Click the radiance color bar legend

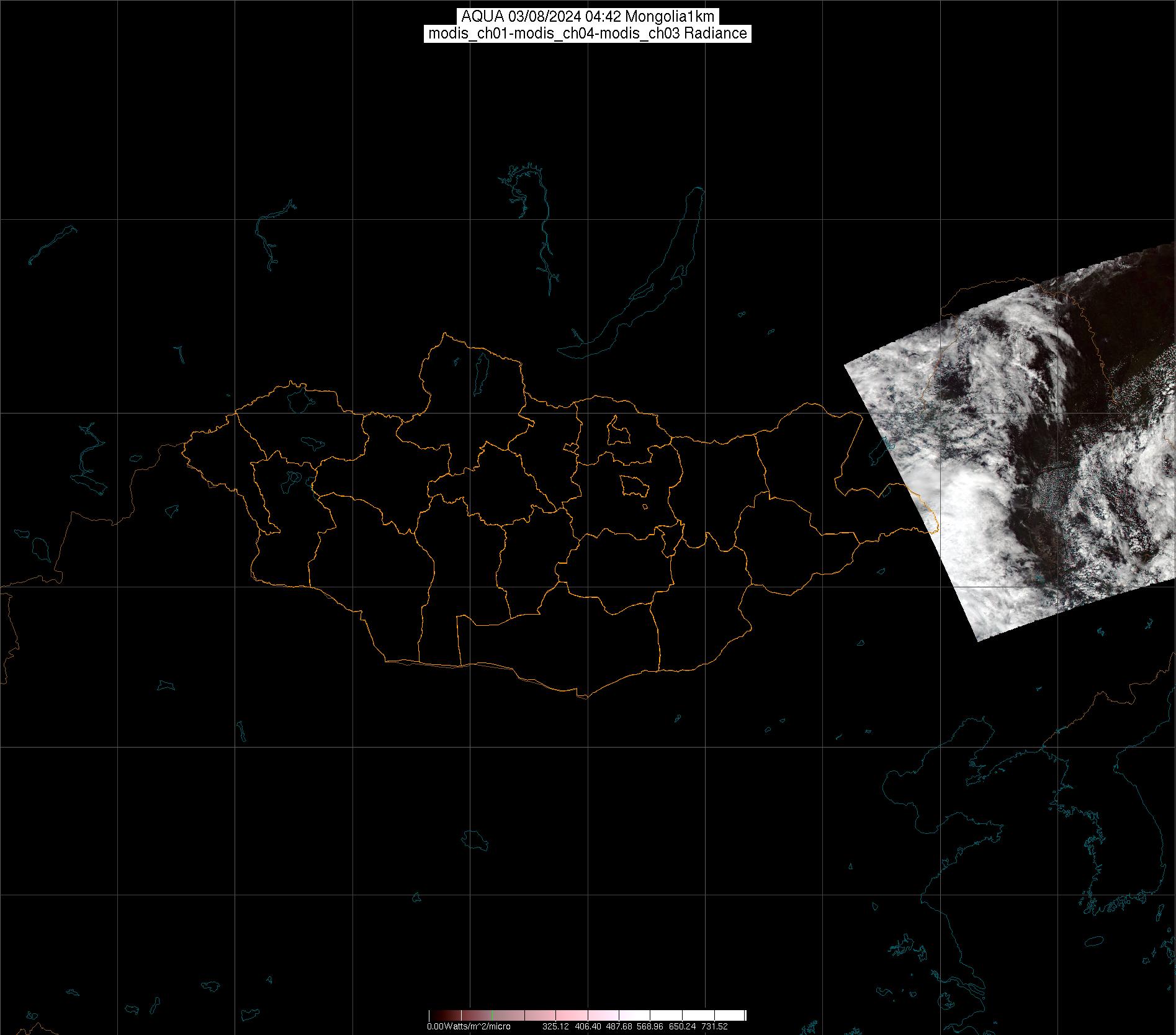[586, 1016]
